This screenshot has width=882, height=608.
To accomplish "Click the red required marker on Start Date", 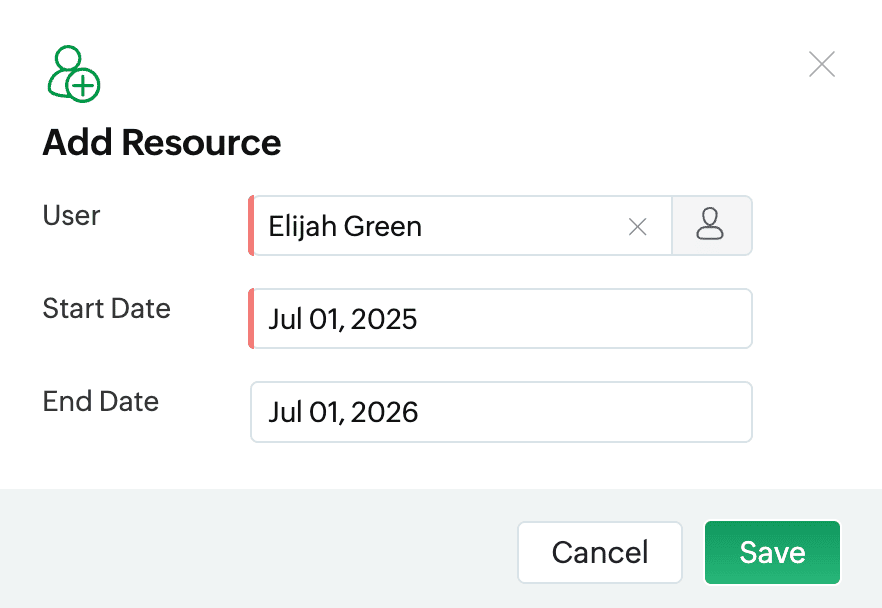I will coord(251,318).
